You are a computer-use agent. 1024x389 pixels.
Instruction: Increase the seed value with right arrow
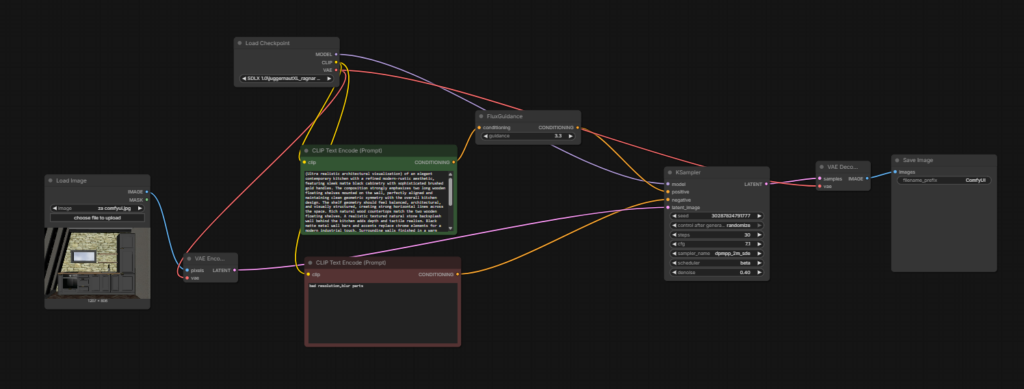coord(759,215)
